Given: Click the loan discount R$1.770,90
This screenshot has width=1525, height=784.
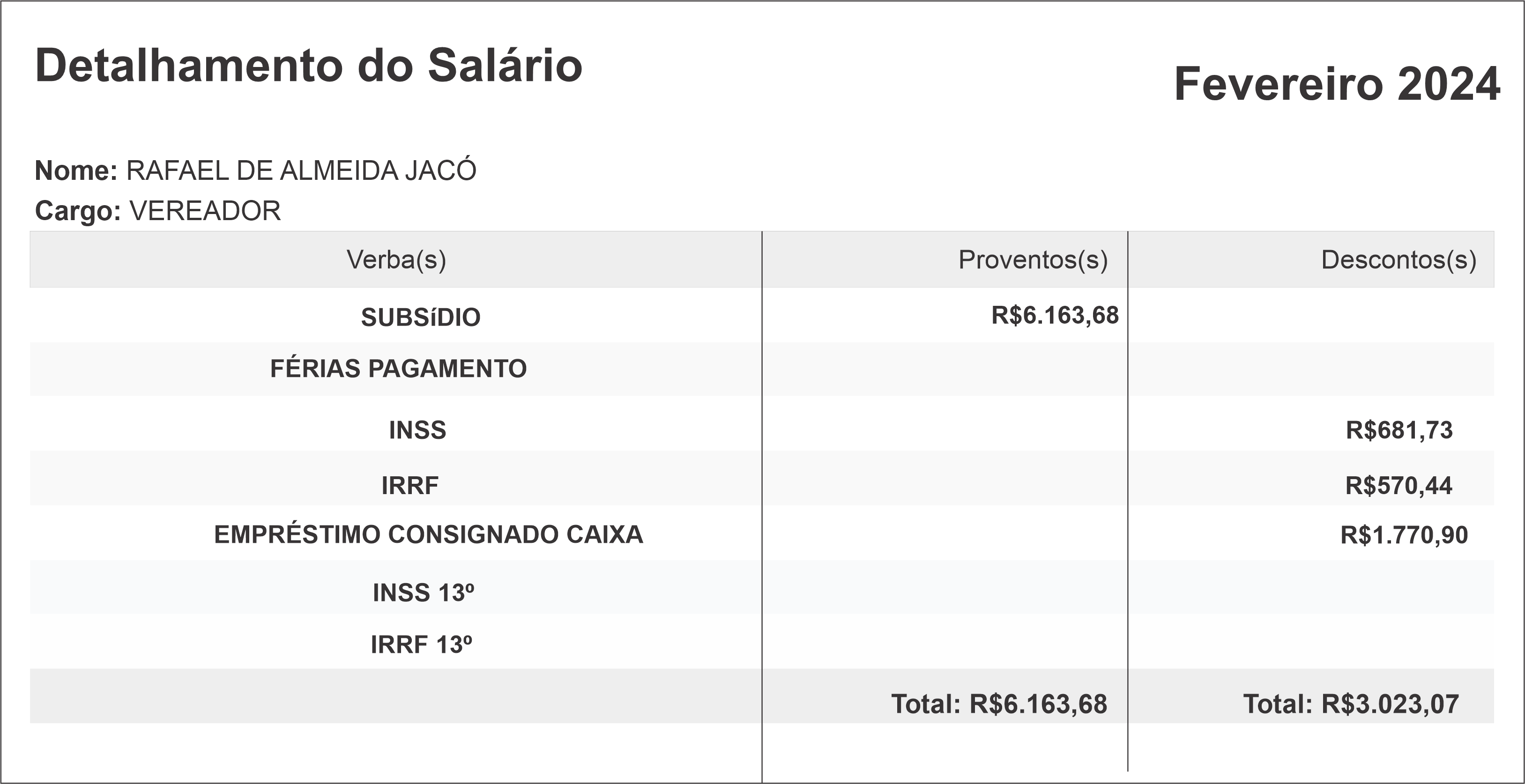Looking at the screenshot, I should coord(1404,535).
